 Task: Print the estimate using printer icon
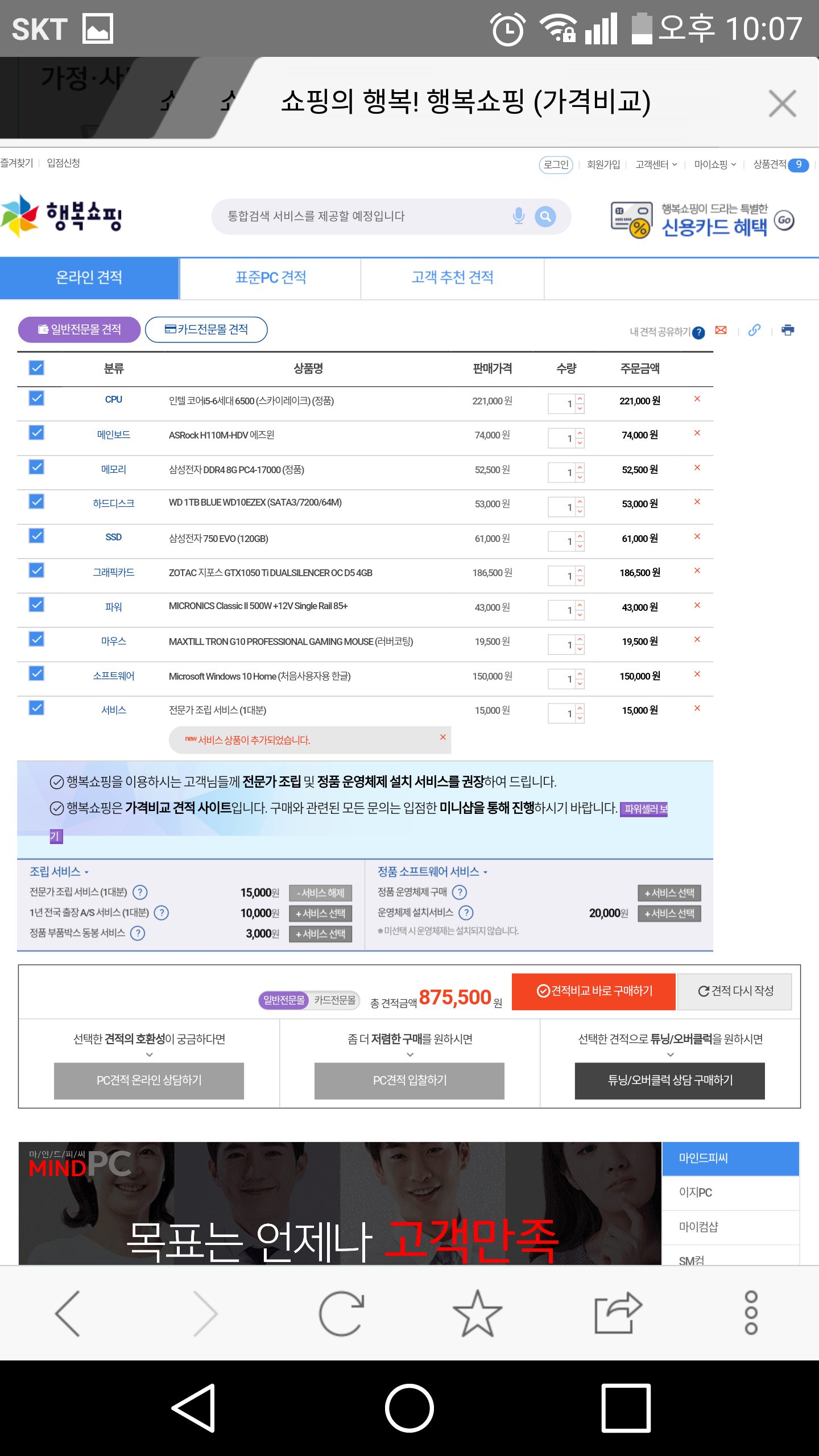[x=788, y=330]
